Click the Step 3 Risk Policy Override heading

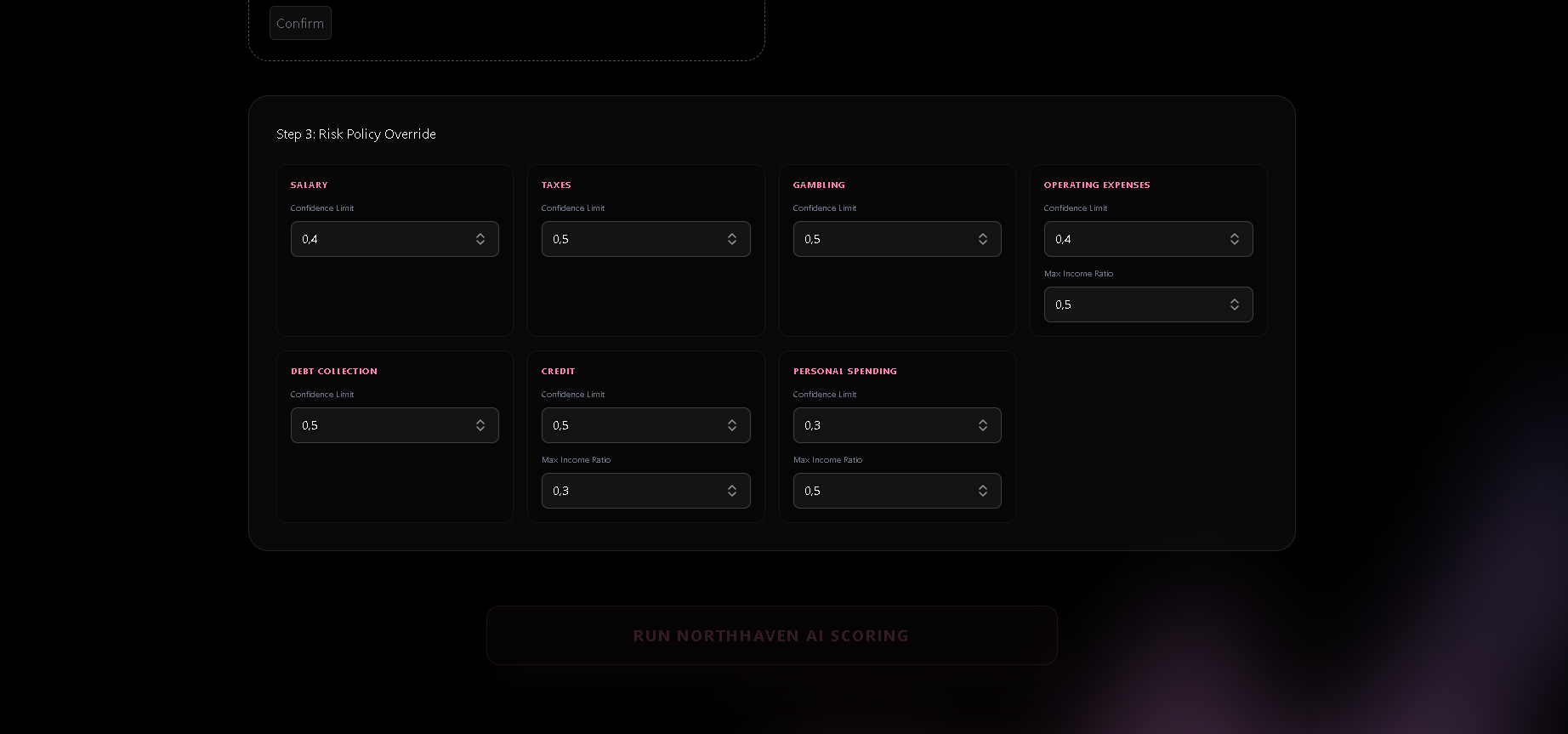(356, 134)
